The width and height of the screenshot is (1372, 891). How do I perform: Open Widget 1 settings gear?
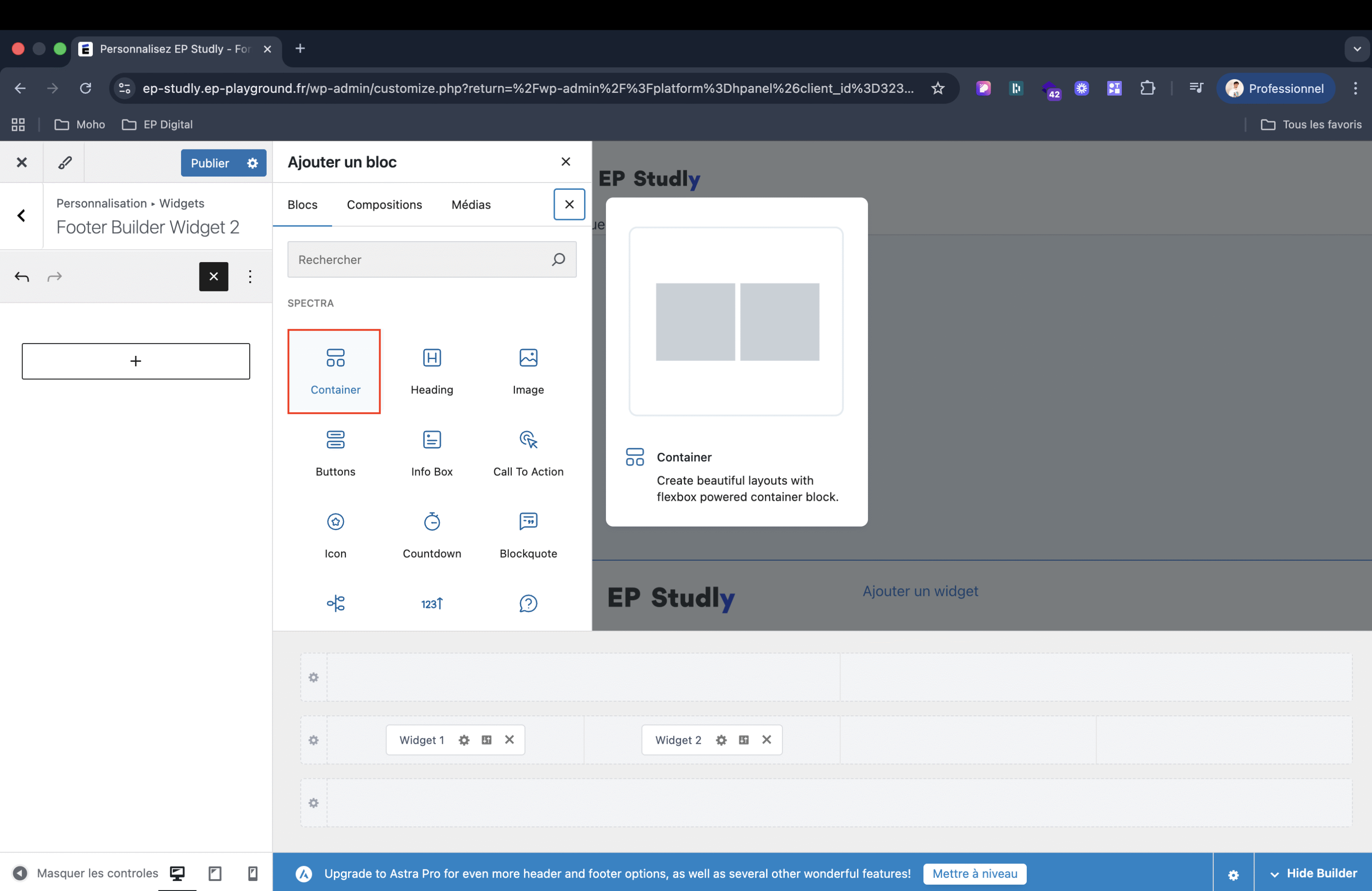click(x=464, y=740)
